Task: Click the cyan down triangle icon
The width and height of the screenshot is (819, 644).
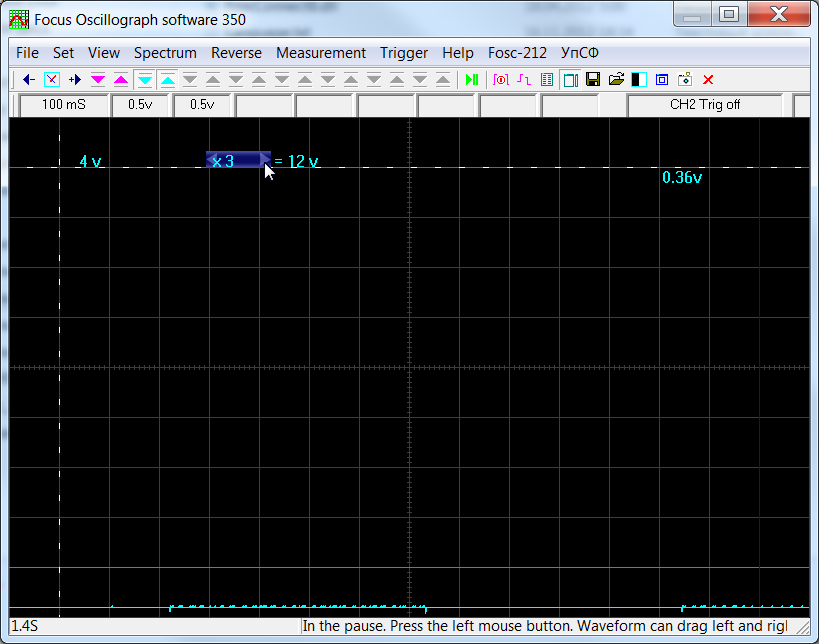Action: [145, 80]
